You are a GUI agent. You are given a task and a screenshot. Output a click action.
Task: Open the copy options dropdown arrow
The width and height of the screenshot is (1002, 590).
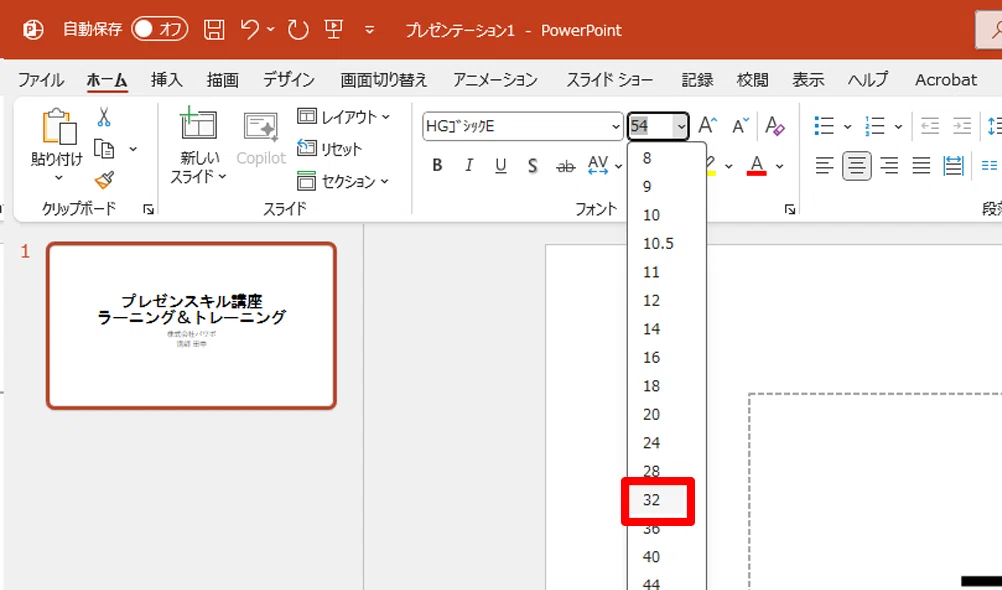[x=133, y=149]
